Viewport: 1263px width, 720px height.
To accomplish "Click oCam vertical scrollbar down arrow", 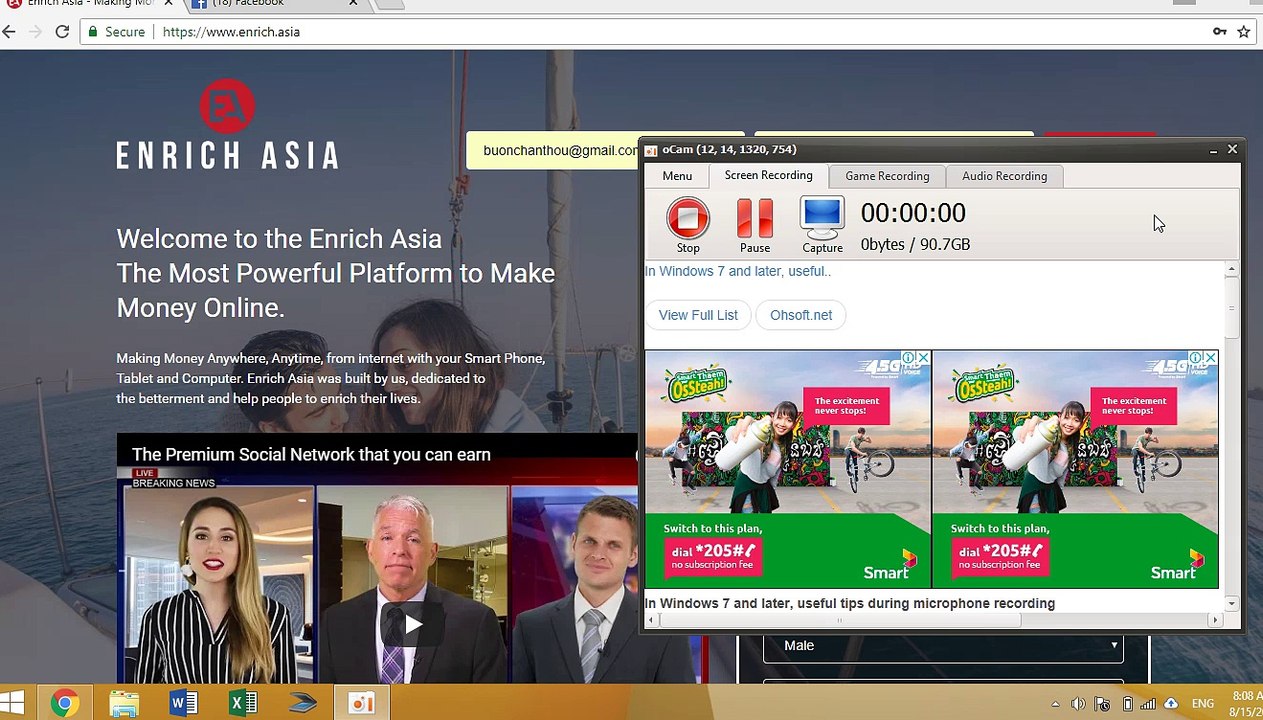I will pyautogui.click(x=1231, y=603).
